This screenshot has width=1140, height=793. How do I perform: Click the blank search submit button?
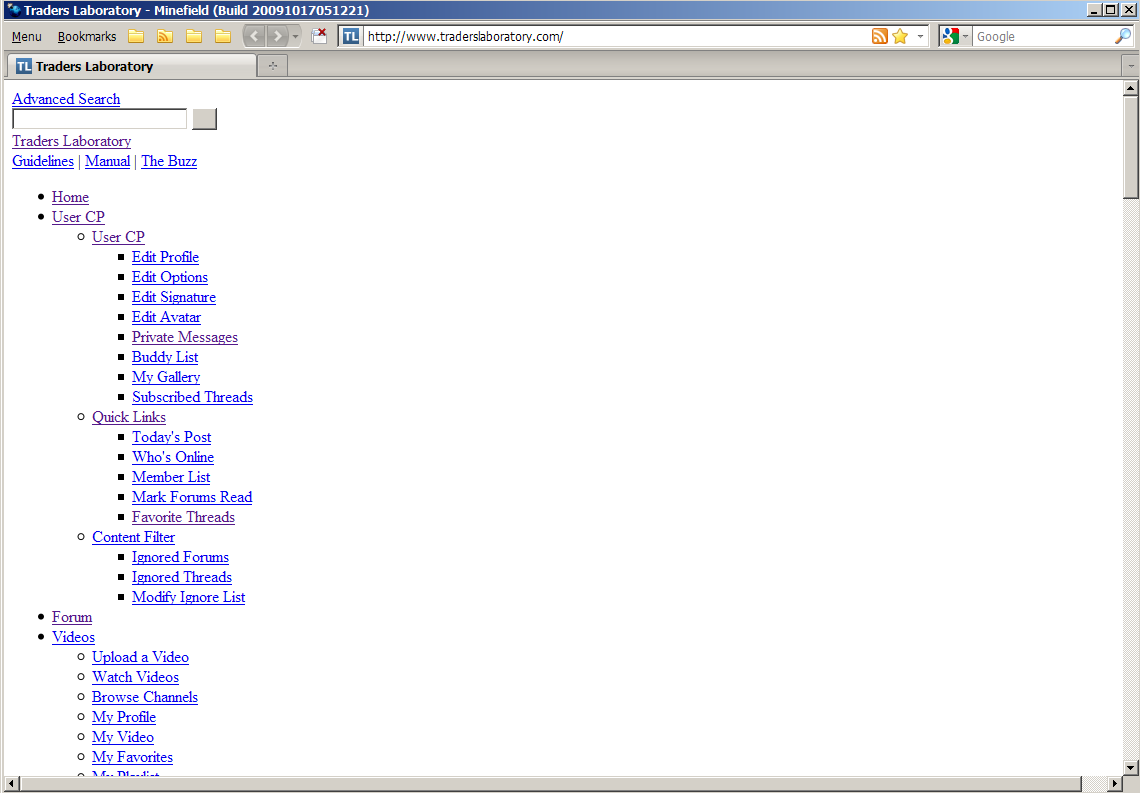point(204,118)
